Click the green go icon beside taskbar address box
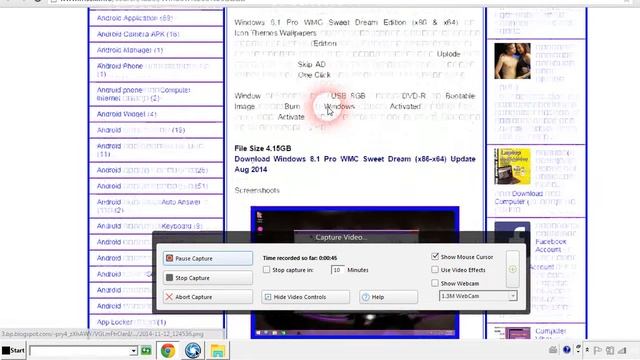This screenshot has height=360, width=640. tap(146, 351)
